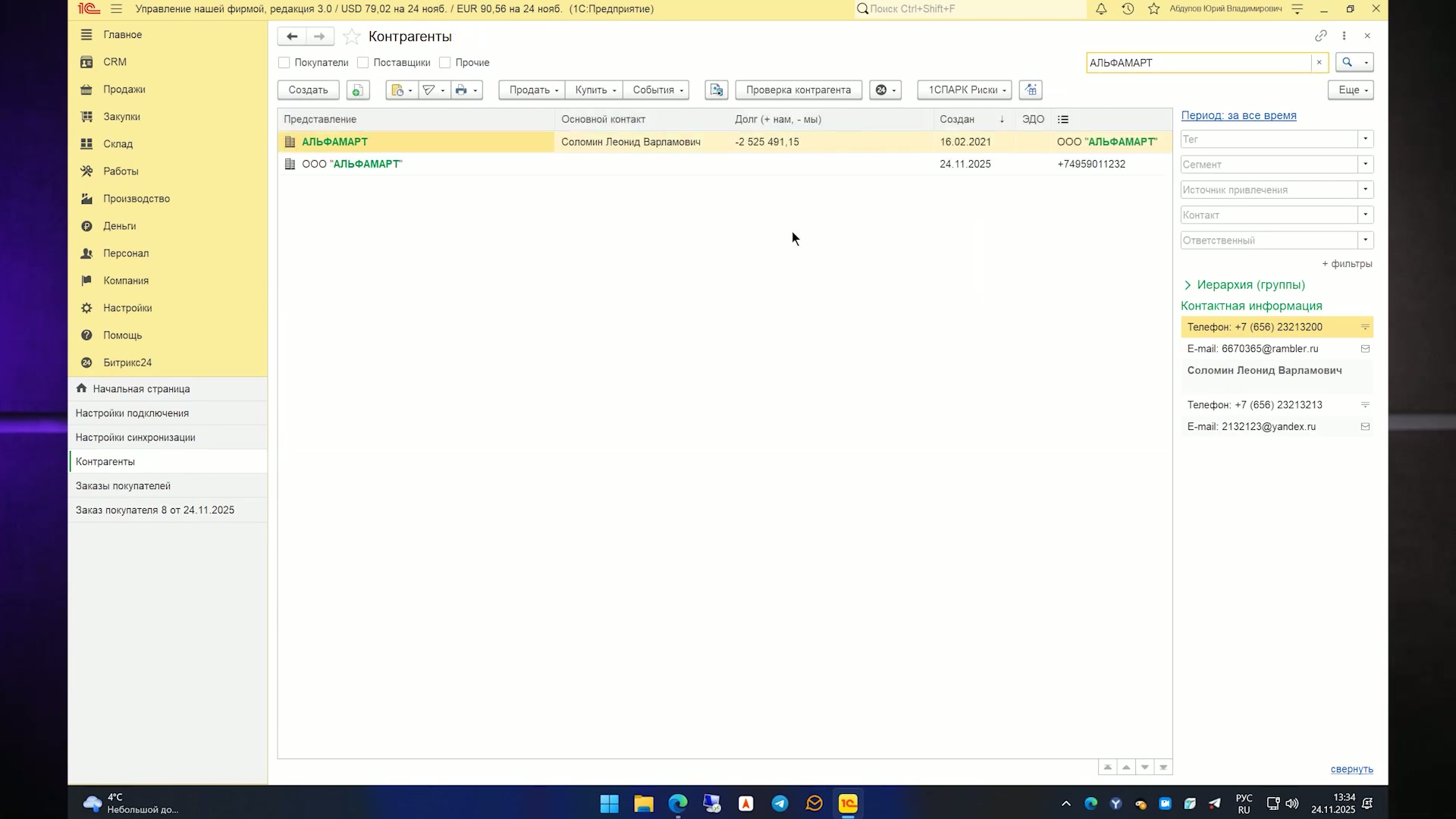Image resolution: width=1456 pixels, height=819 pixels.
Task: Open Период: за все время link
Action: point(1238,116)
